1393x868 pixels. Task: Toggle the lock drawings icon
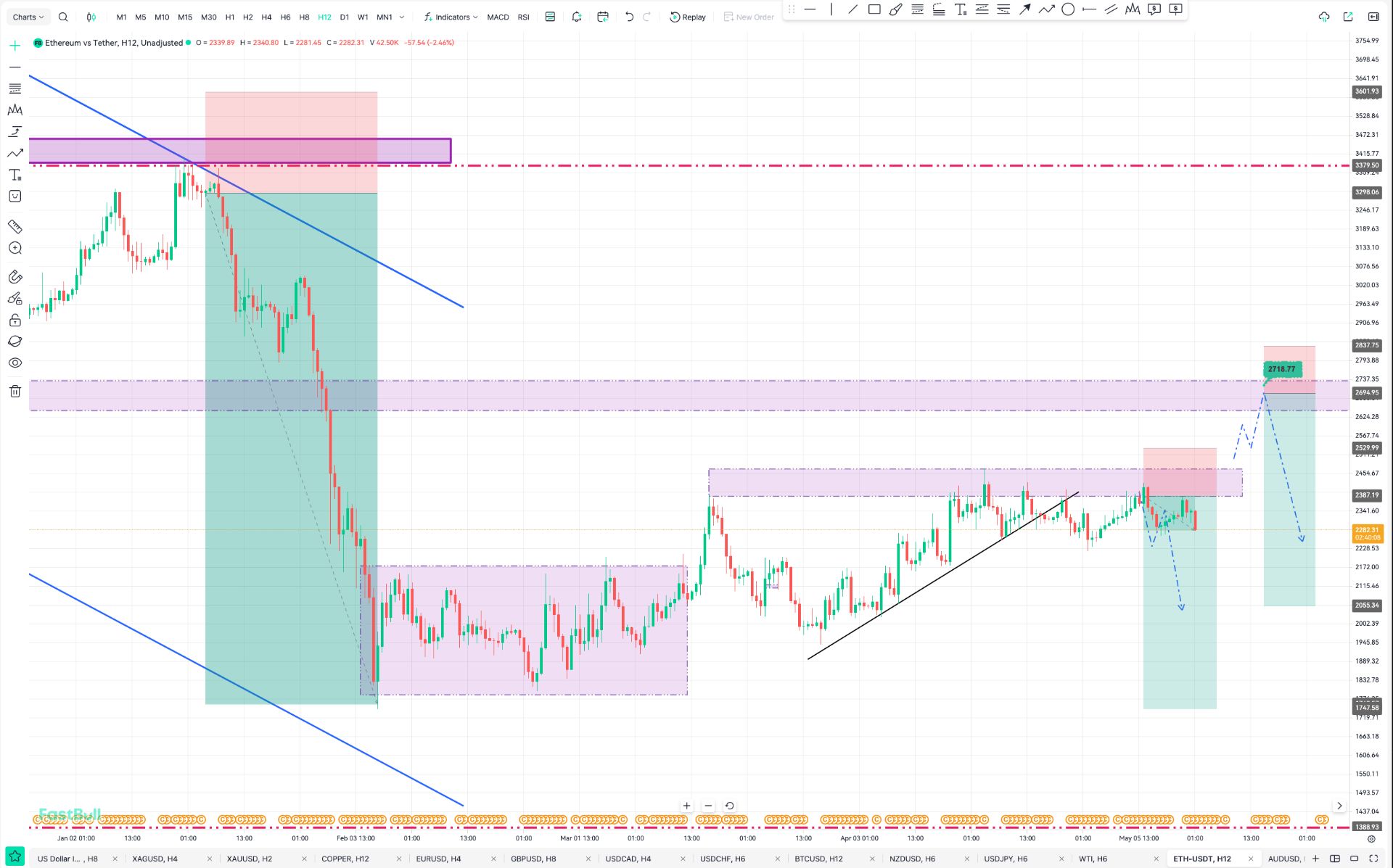pos(15,320)
